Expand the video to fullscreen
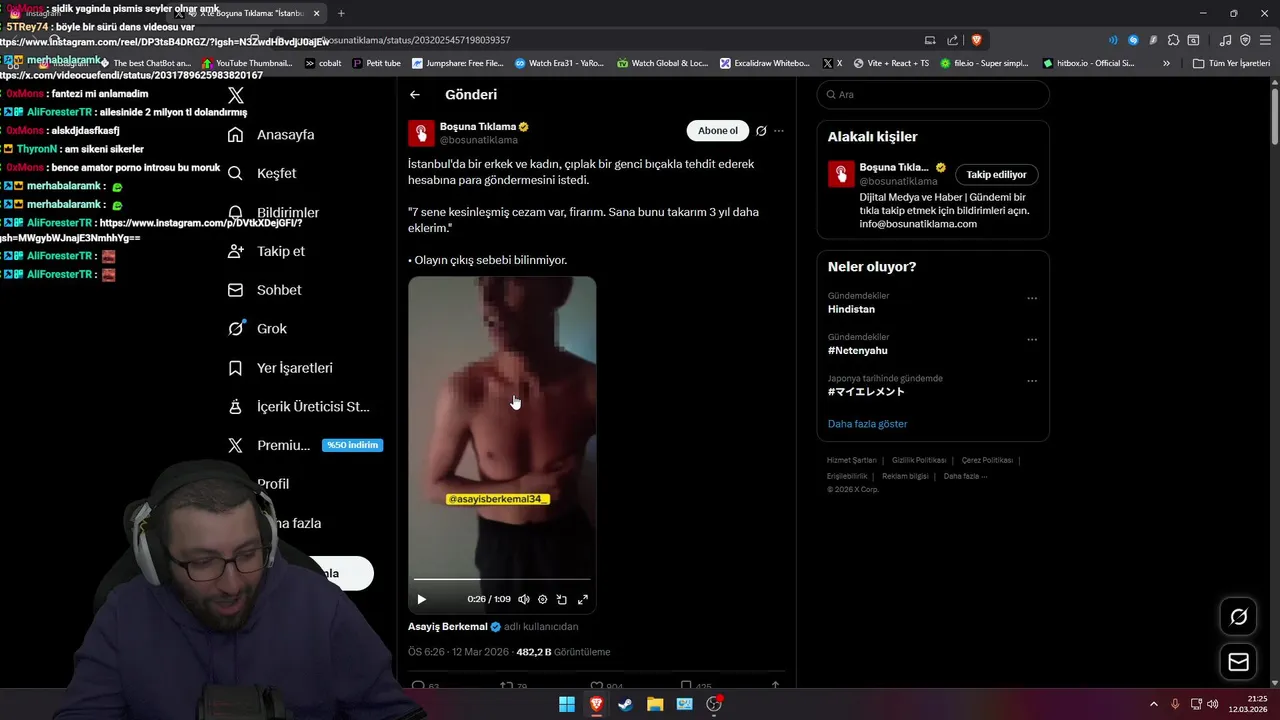Screen dimensions: 1280x720 click(x=583, y=599)
